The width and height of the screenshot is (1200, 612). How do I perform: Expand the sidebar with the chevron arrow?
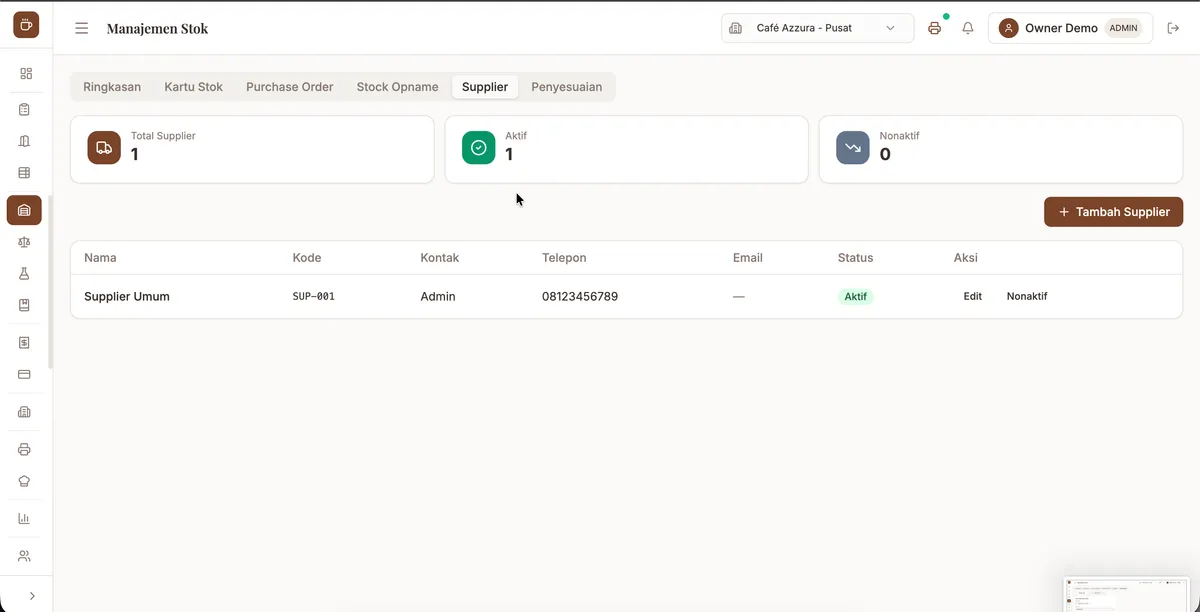(x=32, y=595)
